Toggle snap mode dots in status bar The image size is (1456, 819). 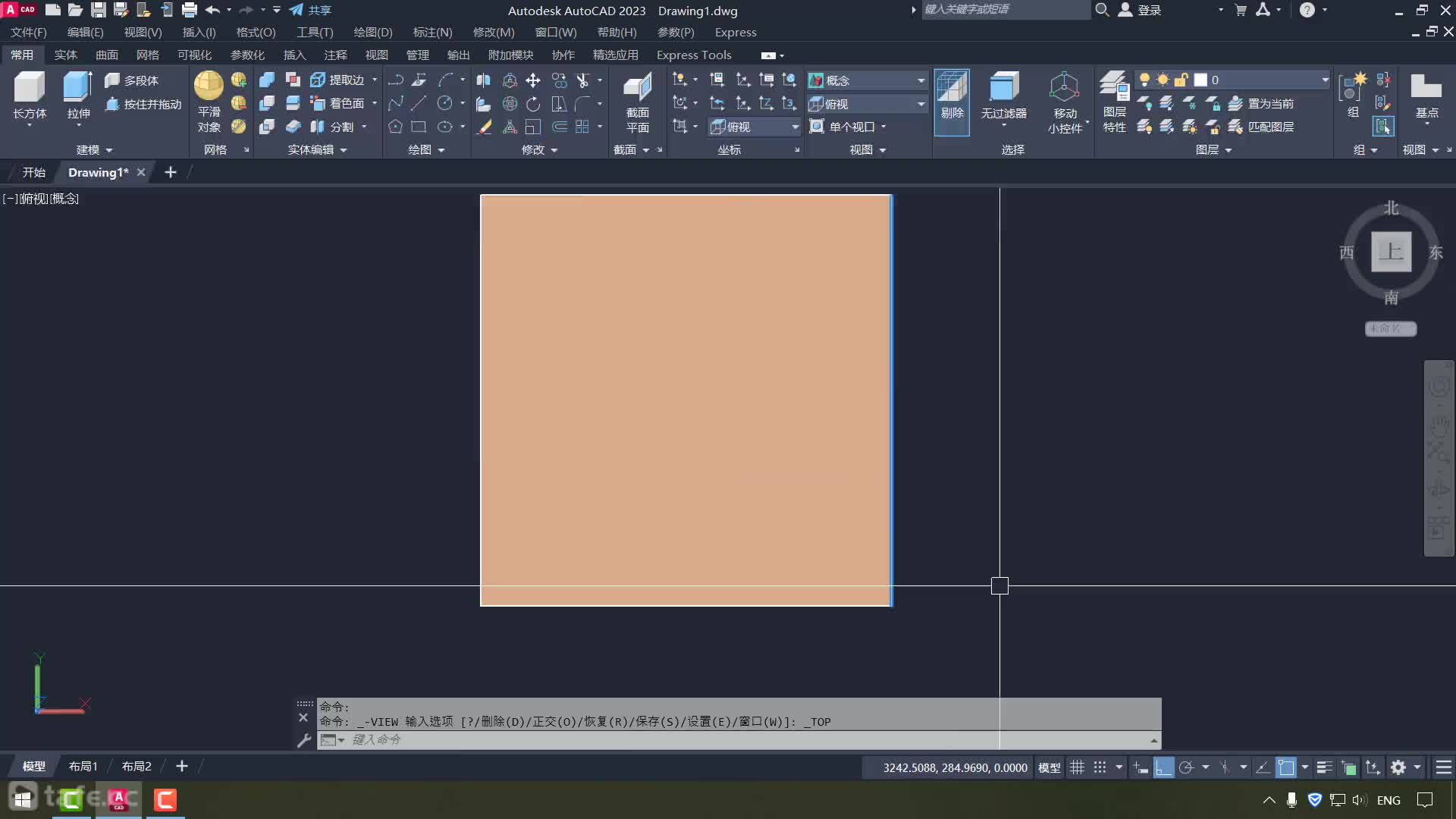pos(1100,767)
